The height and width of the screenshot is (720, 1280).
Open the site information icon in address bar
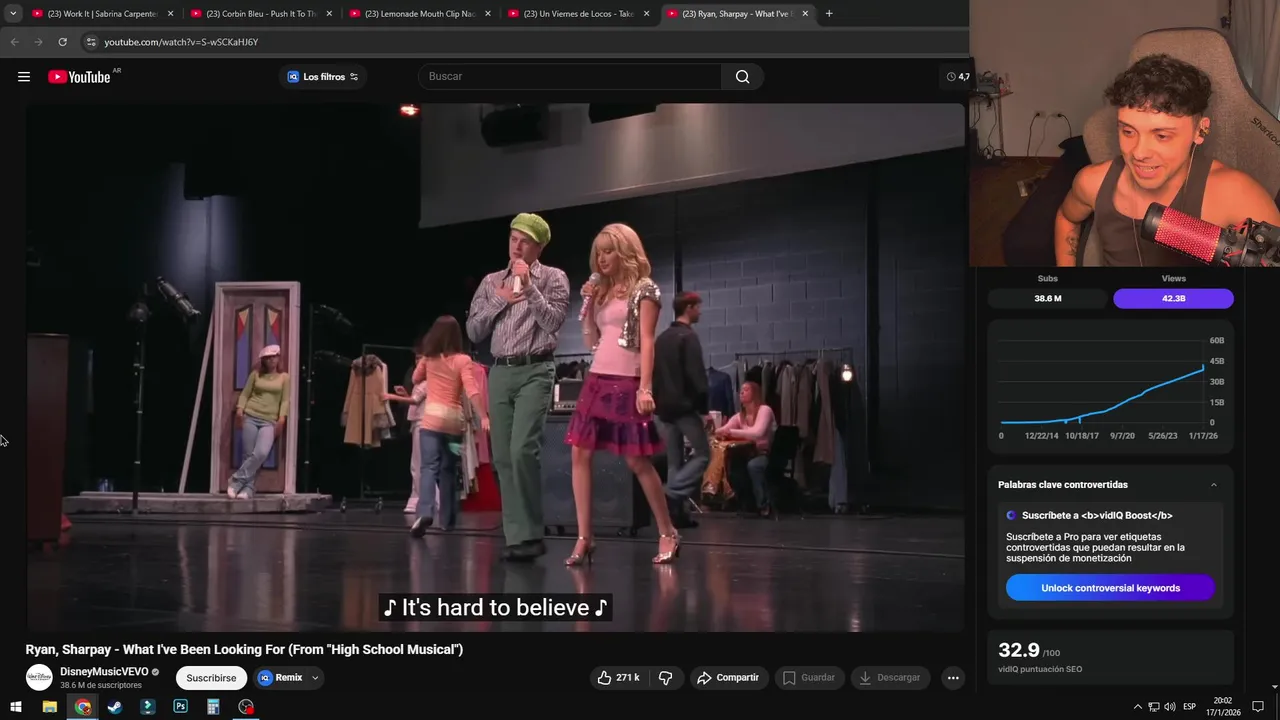90,42
